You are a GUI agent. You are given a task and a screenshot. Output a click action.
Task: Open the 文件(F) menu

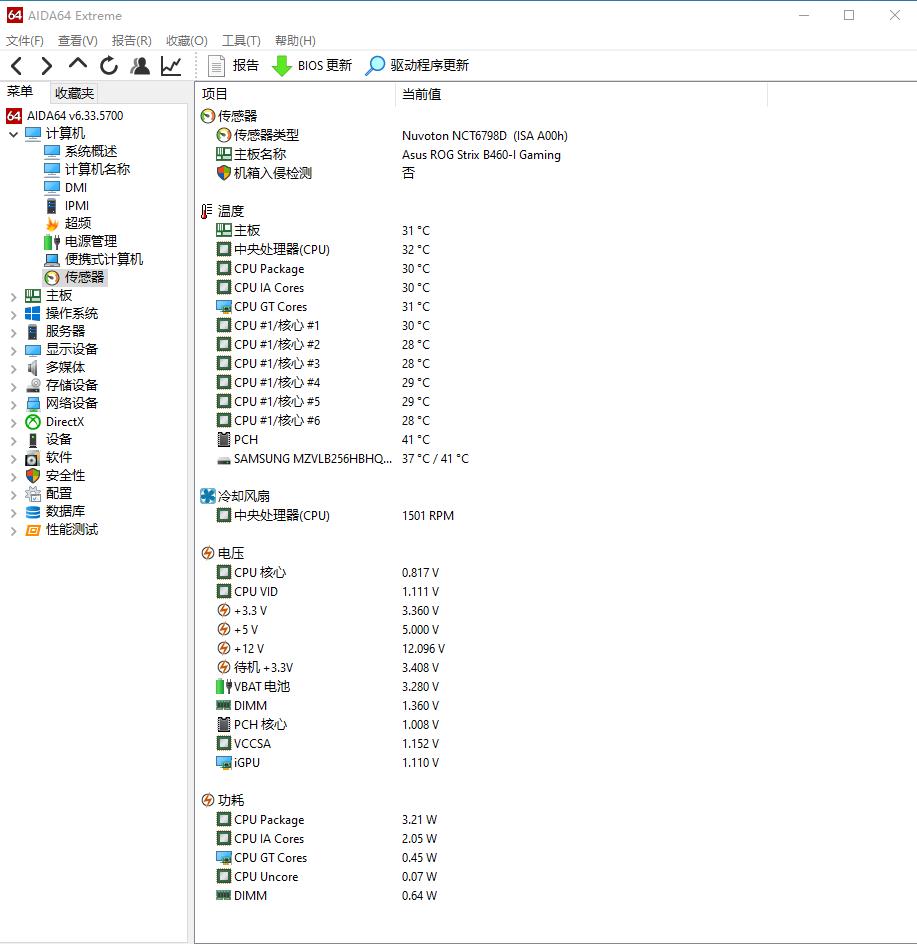[25, 40]
